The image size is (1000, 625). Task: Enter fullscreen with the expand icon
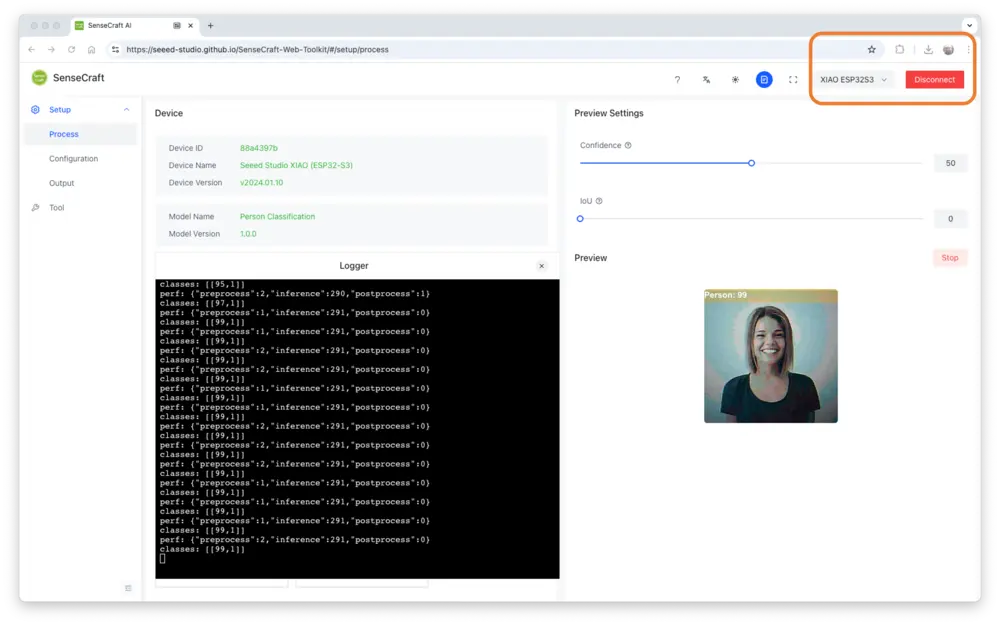click(793, 79)
